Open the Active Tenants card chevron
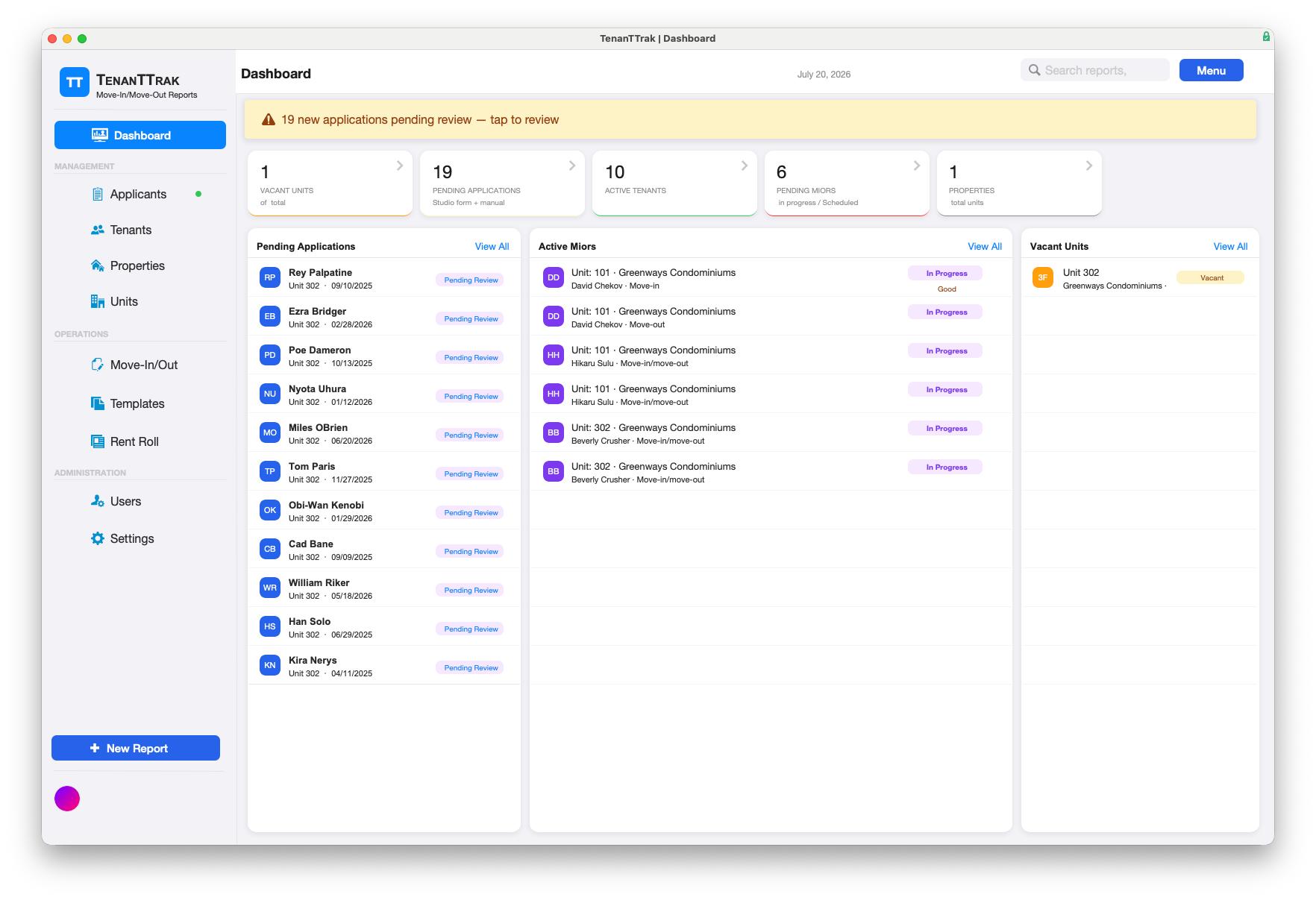Viewport: 1316px width, 900px height. pyautogui.click(x=745, y=166)
